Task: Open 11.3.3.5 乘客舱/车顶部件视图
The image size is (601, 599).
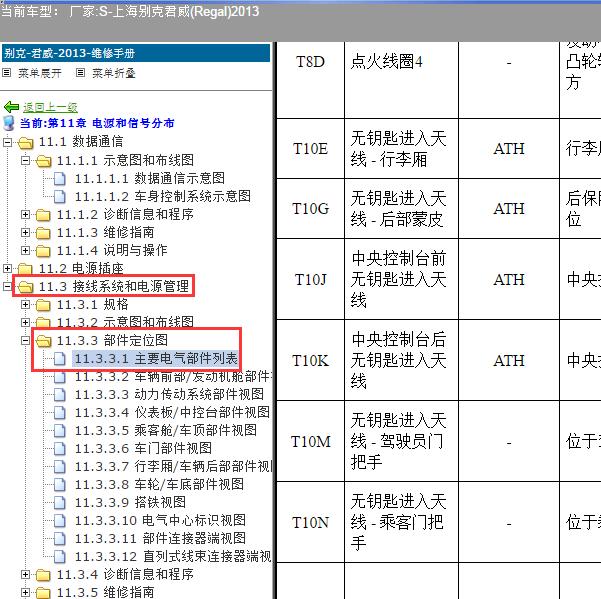Action: coord(166,430)
